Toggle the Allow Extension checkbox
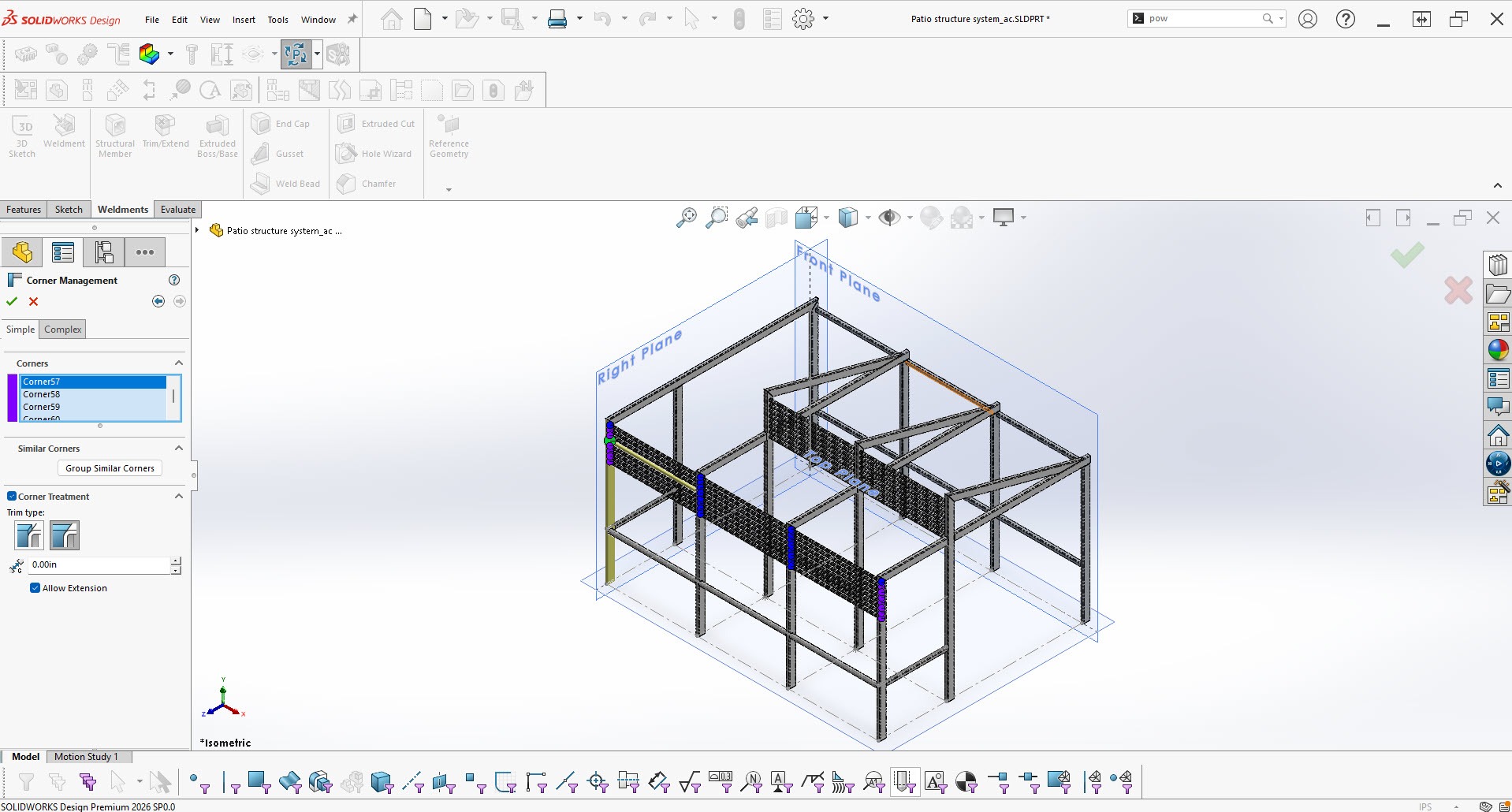This screenshot has width=1512, height=812. (x=35, y=587)
